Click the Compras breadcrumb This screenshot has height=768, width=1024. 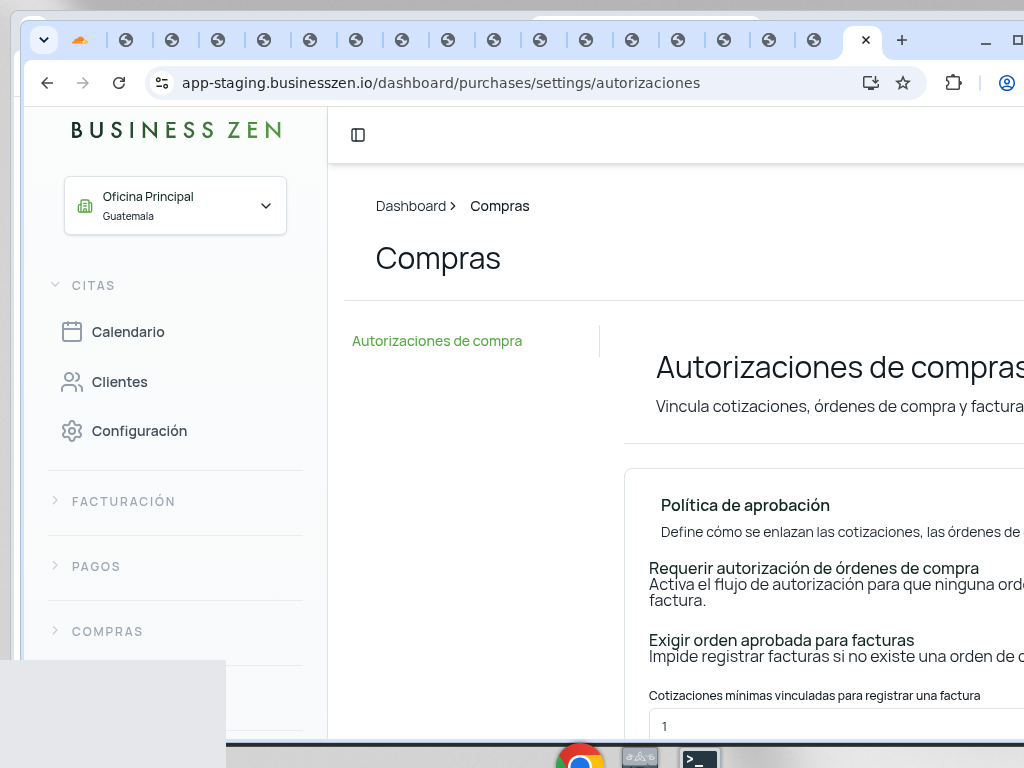[500, 206]
